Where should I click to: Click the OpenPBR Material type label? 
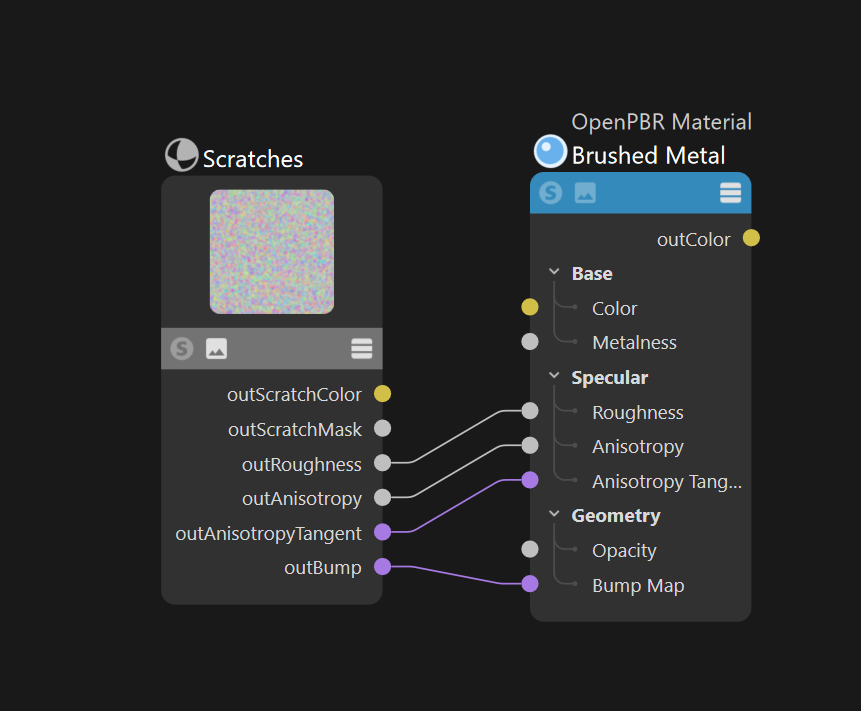(x=661, y=122)
